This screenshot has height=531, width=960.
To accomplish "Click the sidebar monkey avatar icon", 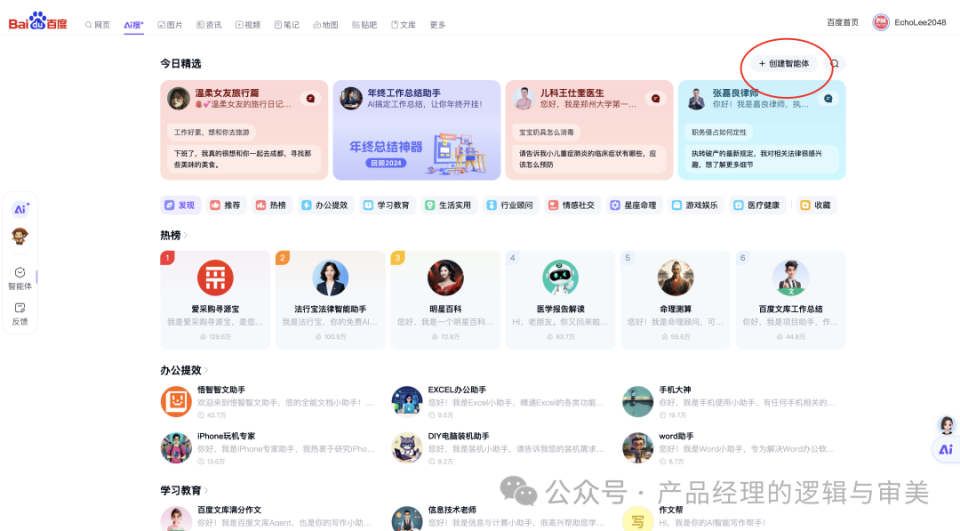I will click(20, 236).
